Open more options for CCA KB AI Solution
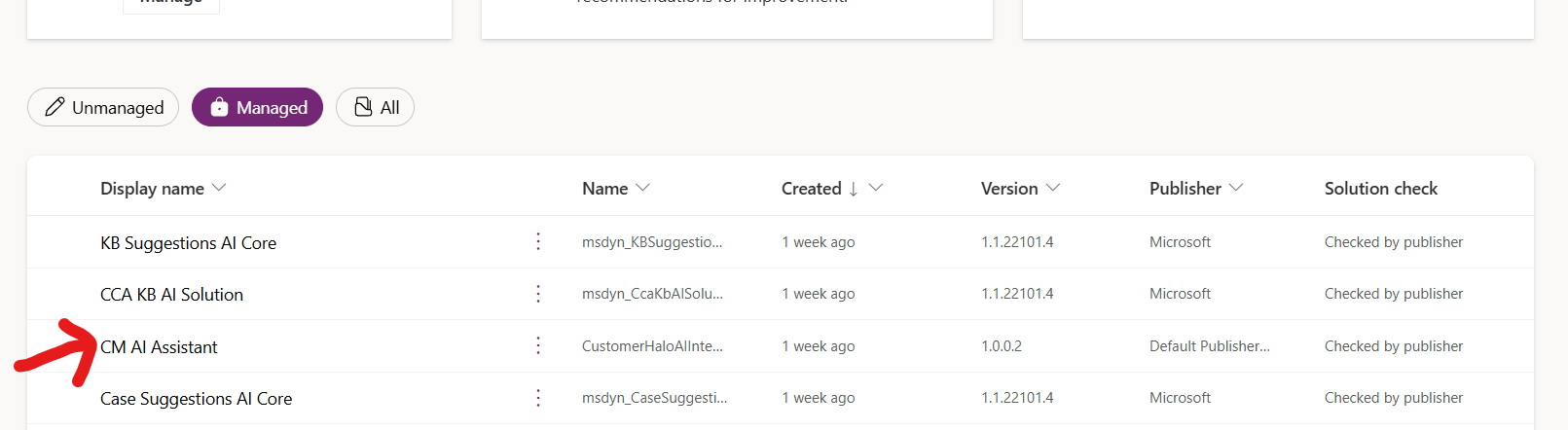1568x430 pixels. pos(538,294)
